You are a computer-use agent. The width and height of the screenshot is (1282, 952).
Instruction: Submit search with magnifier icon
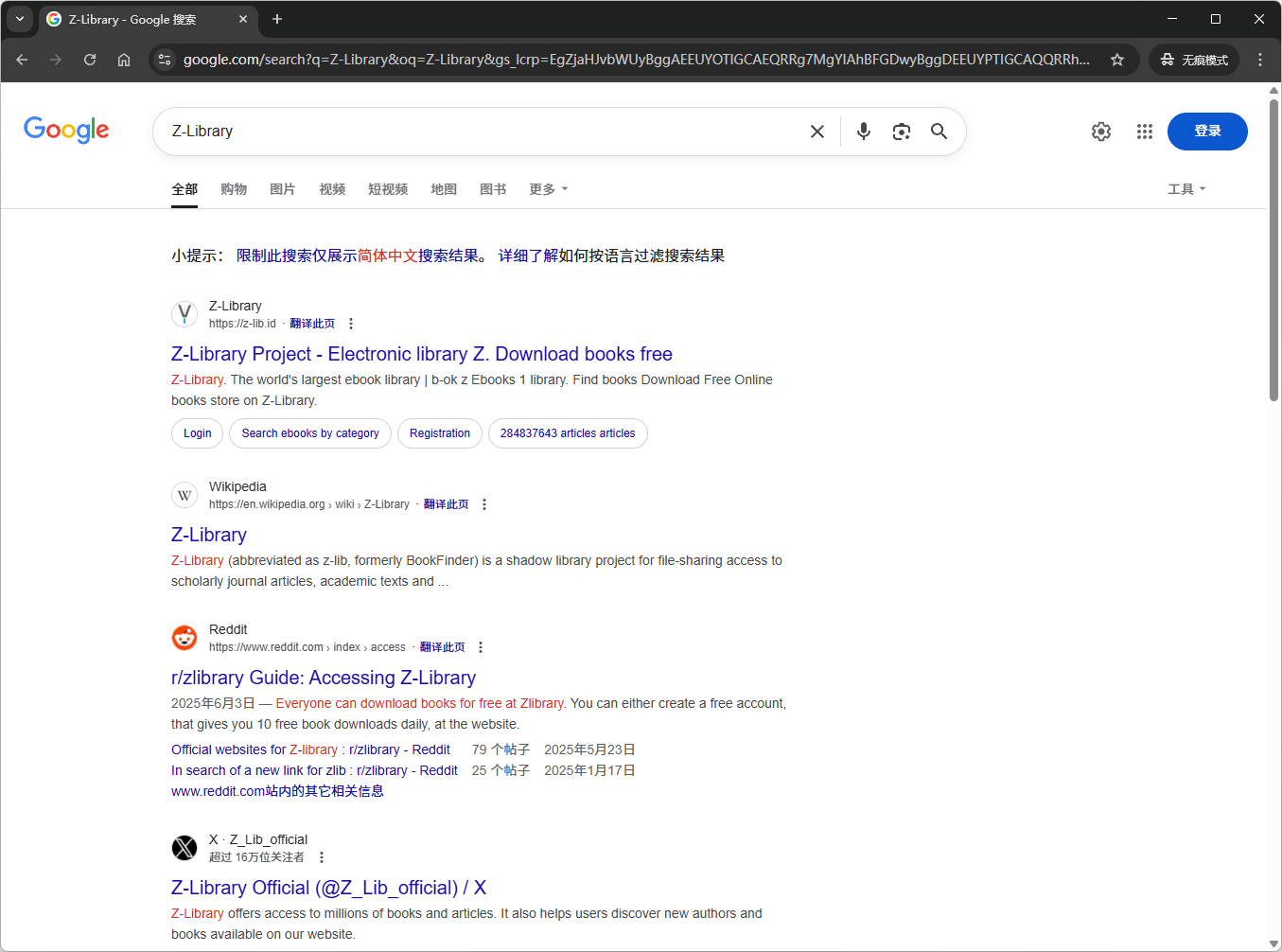pos(939,132)
